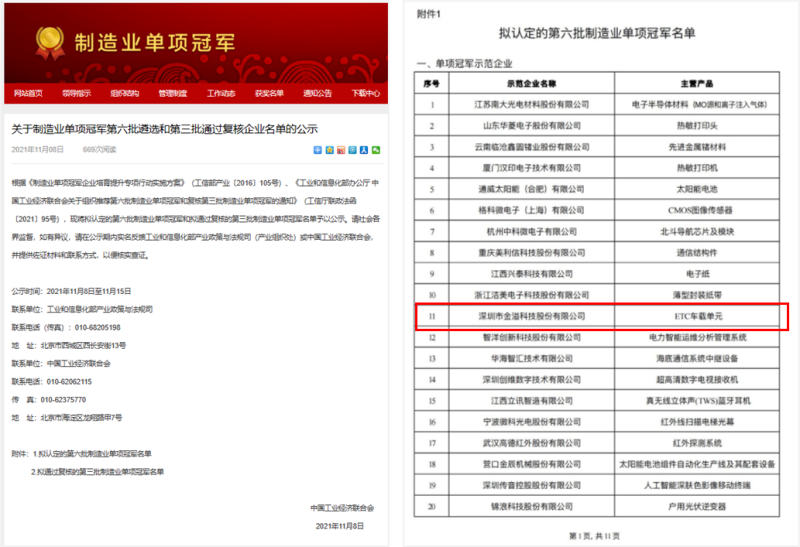Select the product cell 红外探测系统
The width and height of the screenshot is (800, 547).
pyautogui.click(x=697, y=443)
